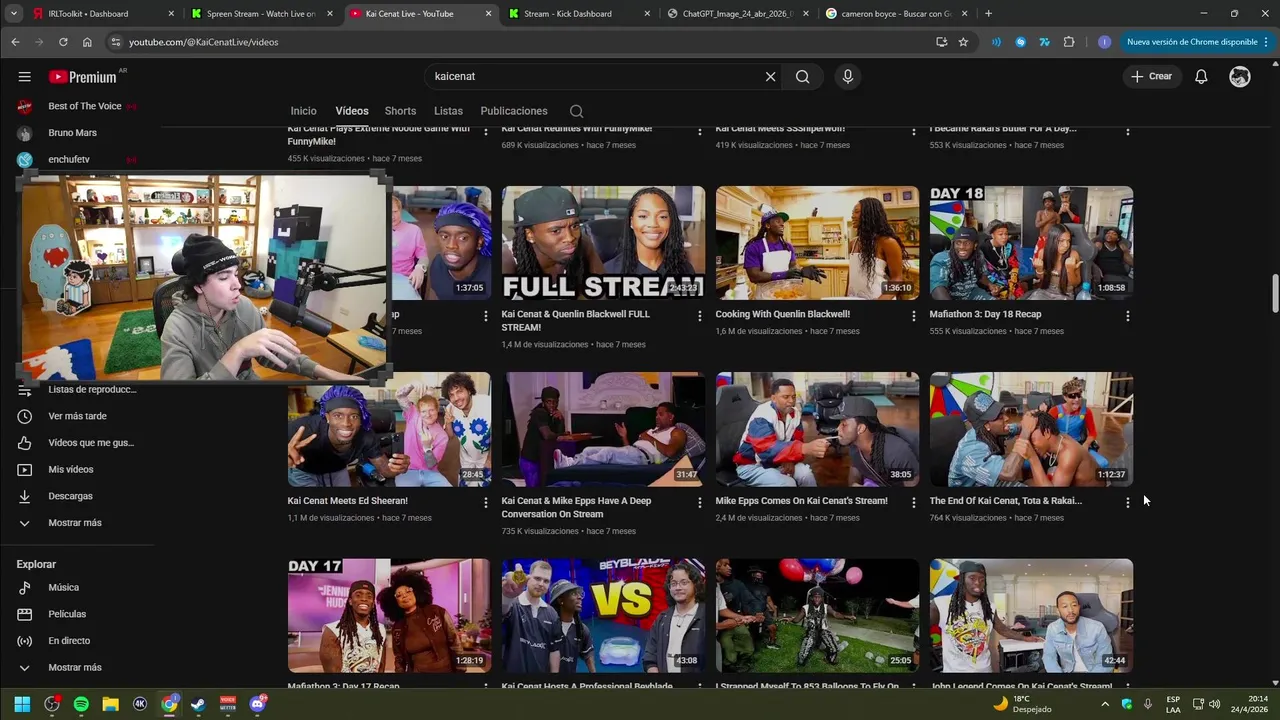The height and width of the screenshot is (720, 1280).
Task: Open the Windows Start menu
Action: click(22, 704)
